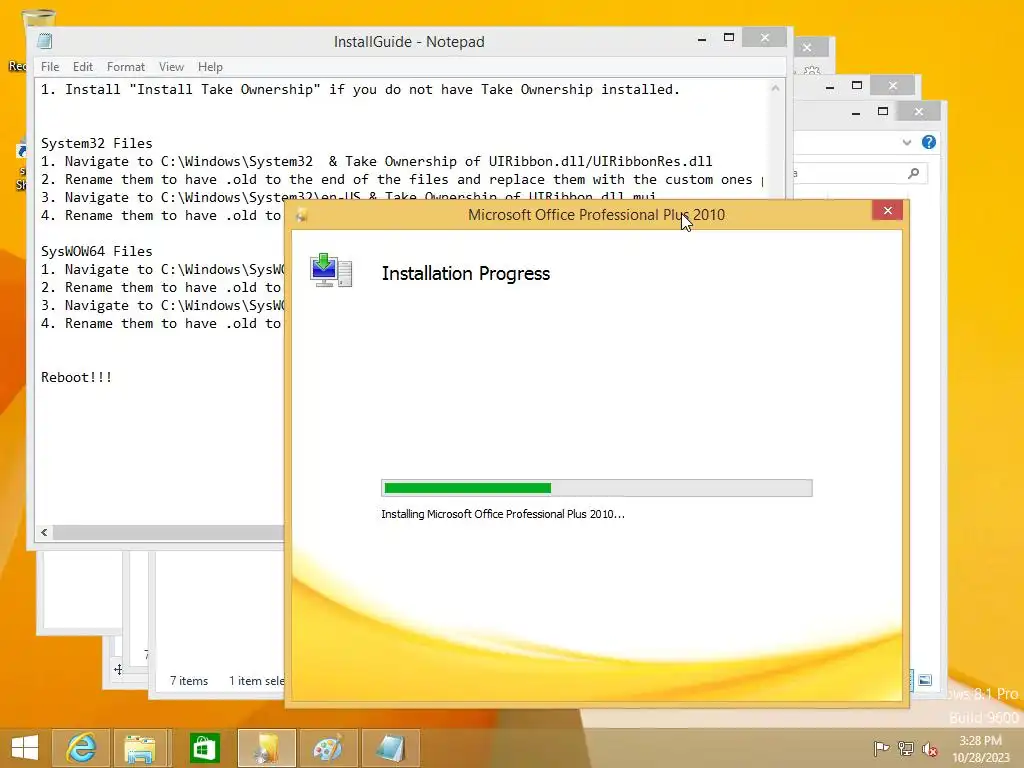Close the Office 2010 installer dialog
This screenshot has width=1024, height=768.
click(888, 210)
